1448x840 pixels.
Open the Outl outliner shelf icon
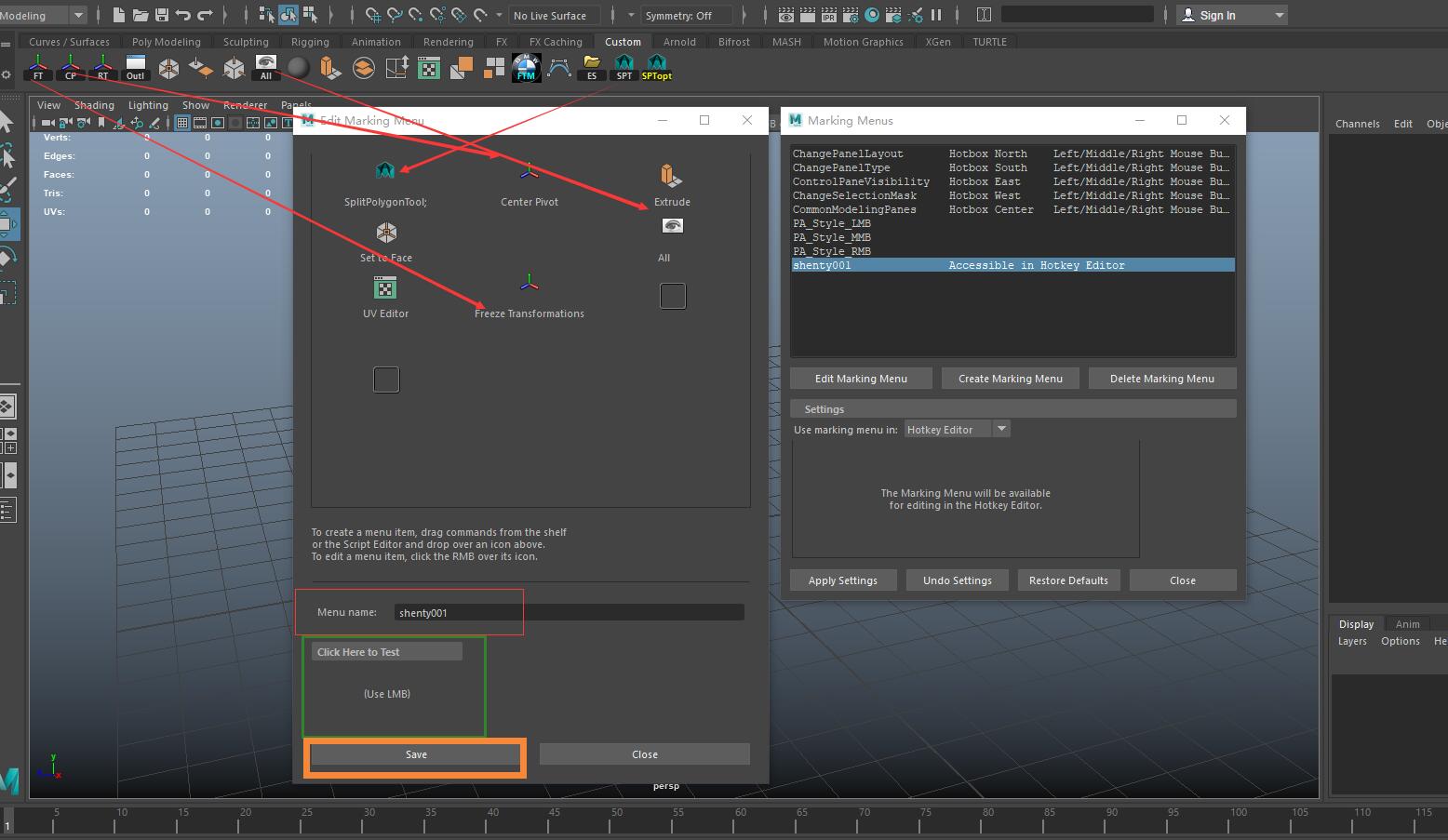[136, 68]
